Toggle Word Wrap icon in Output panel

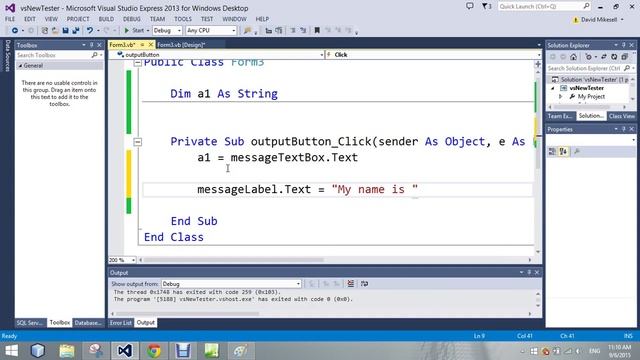pyautogui.click(x=364, y=284)
